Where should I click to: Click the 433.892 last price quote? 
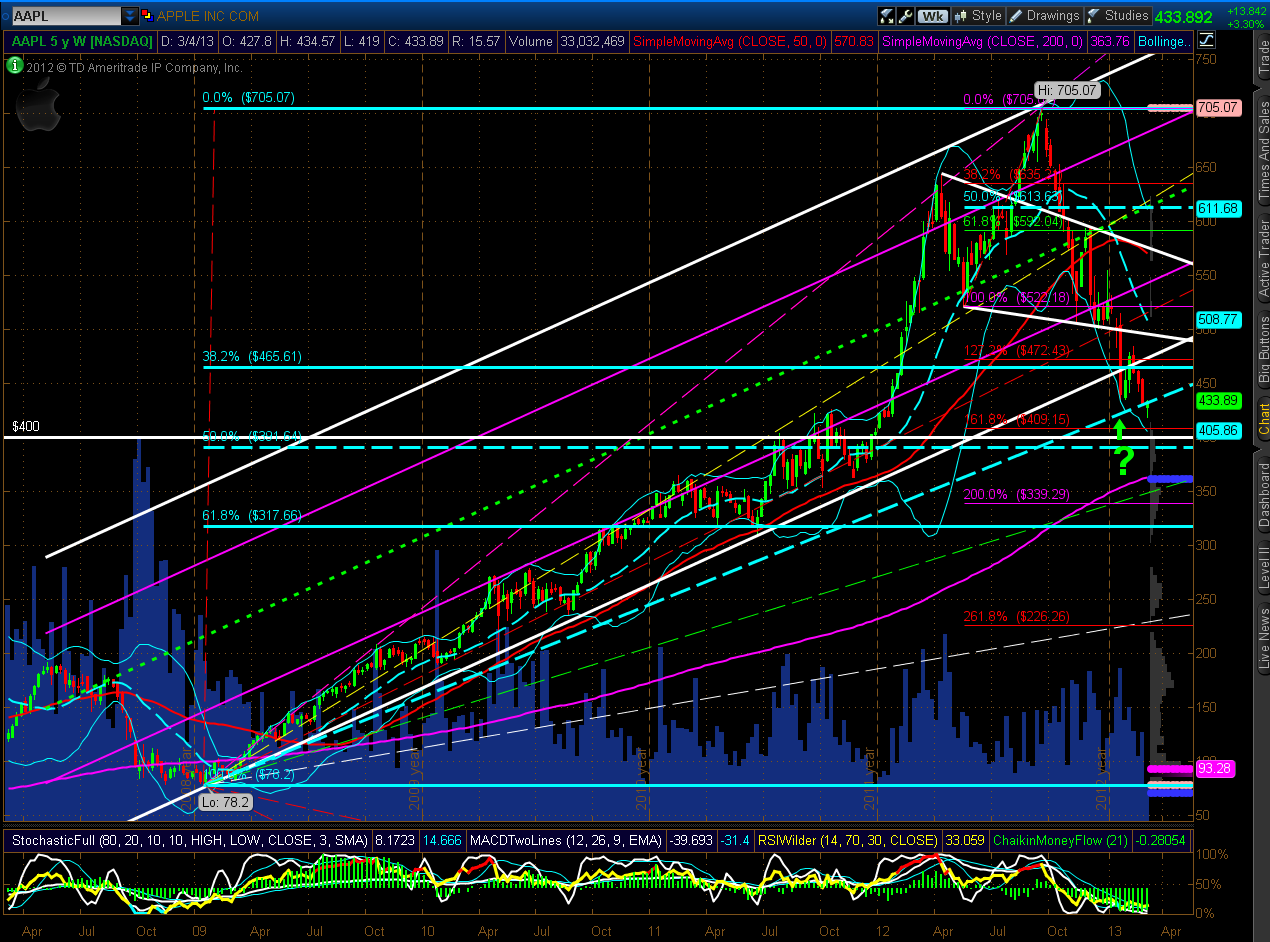pos(1184,17)
